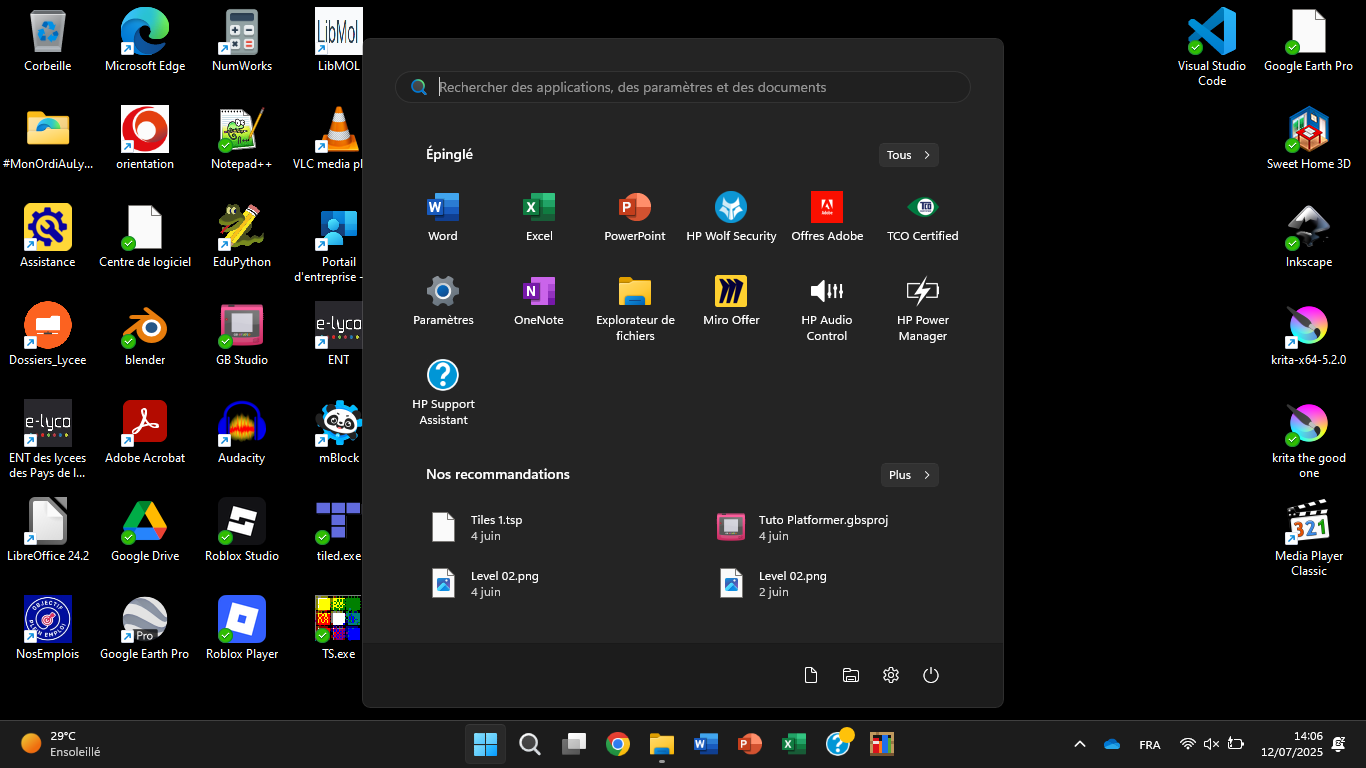The width and height of the screenshot is (1366, 768).
Task: Click the power button in Start menu
Action: (931, 675)
